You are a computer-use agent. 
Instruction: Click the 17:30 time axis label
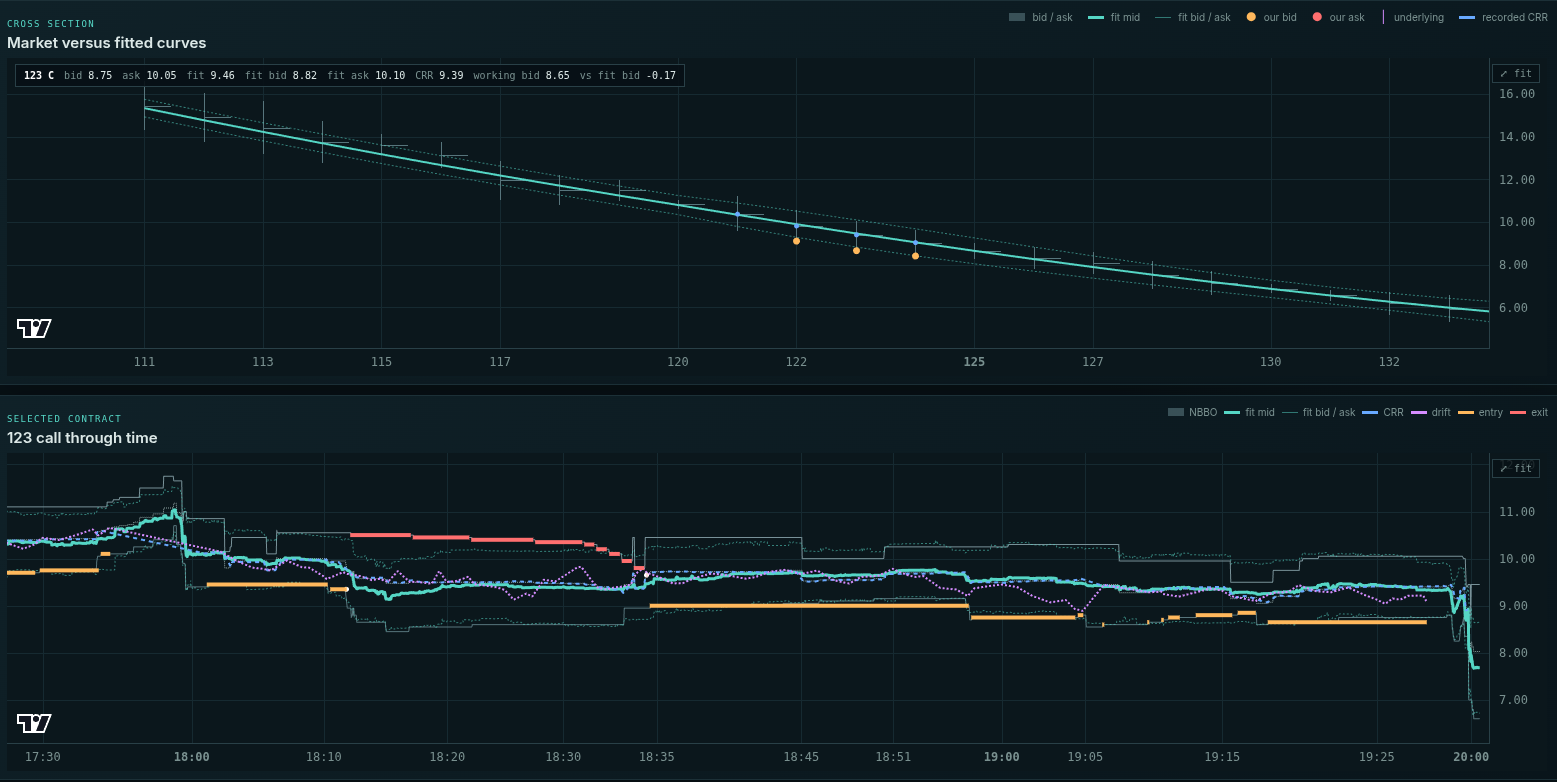43,757
